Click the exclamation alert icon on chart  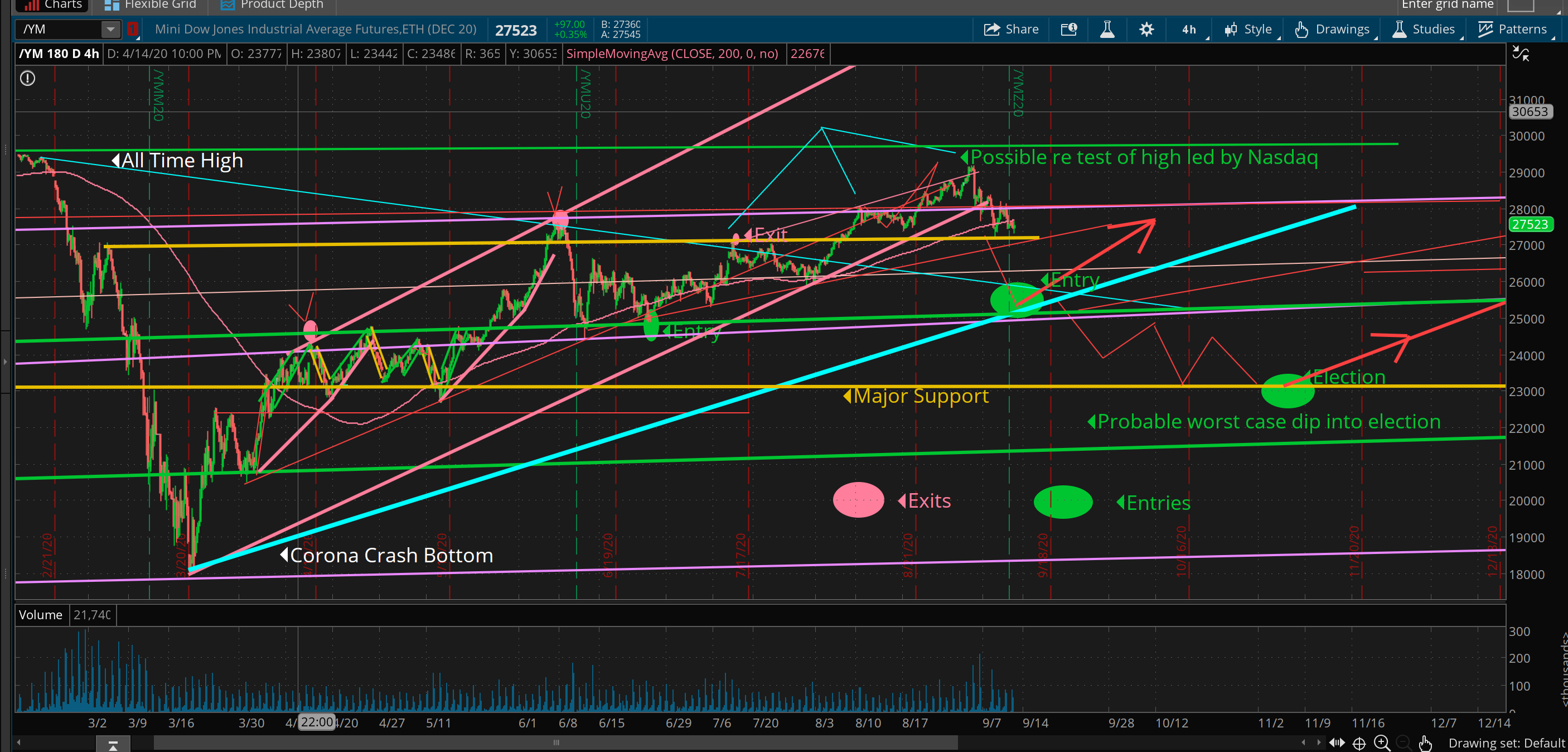point(27,78)
